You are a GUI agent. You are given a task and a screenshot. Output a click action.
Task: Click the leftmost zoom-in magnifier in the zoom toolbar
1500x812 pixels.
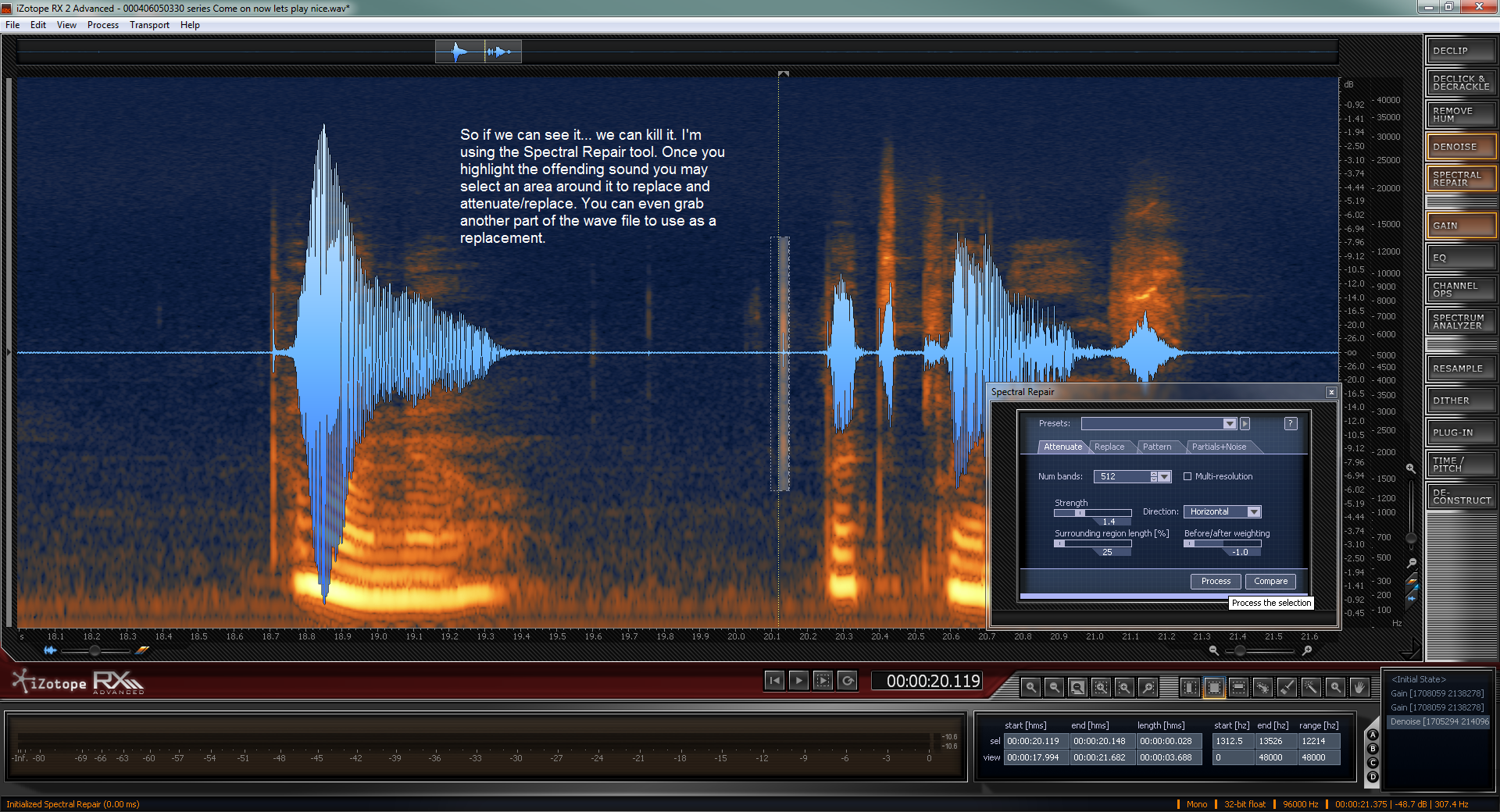coord(1031,687)
